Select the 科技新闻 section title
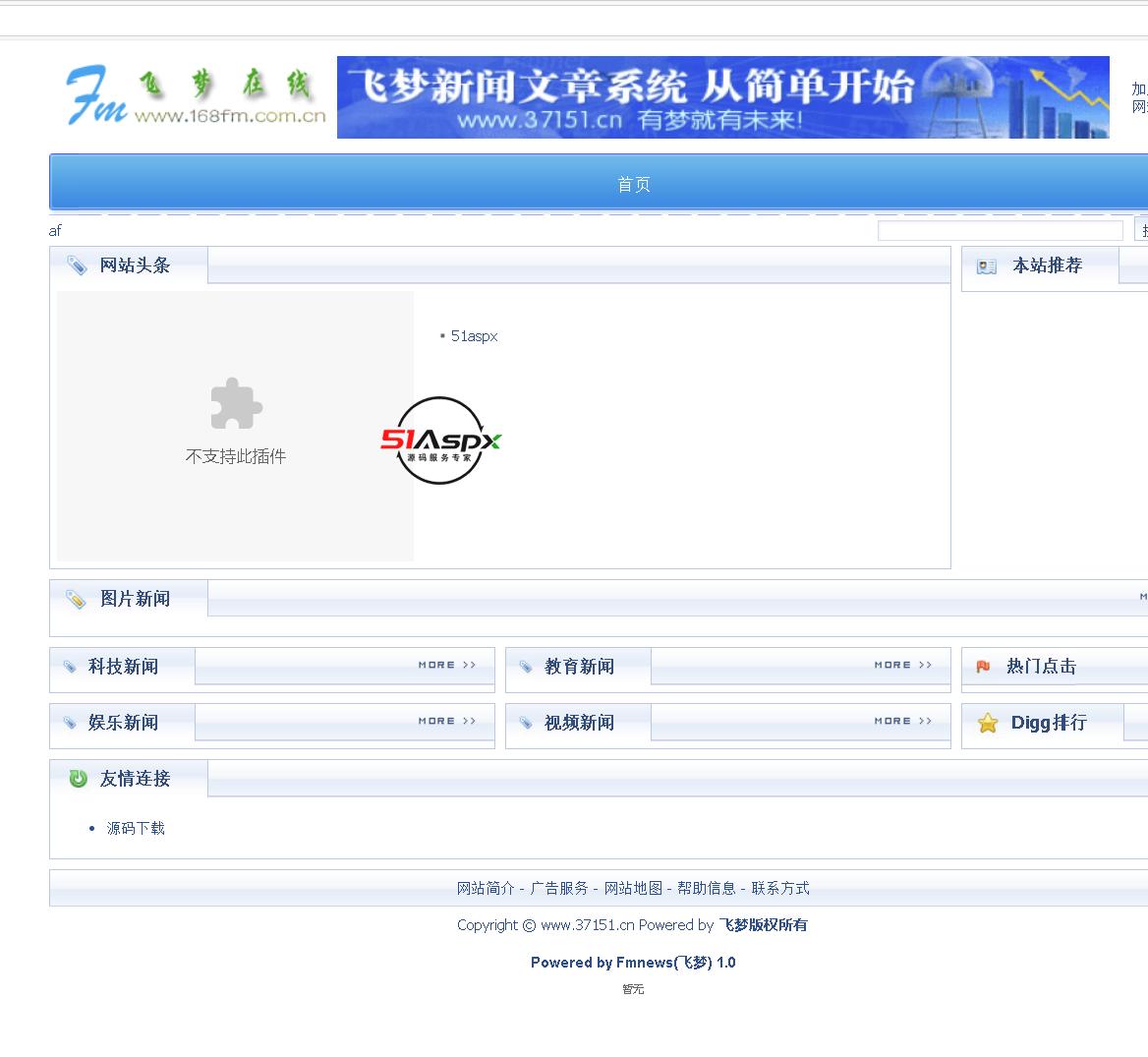Viewport: 1148px width, 1057px height. click(x=123, y=666)
